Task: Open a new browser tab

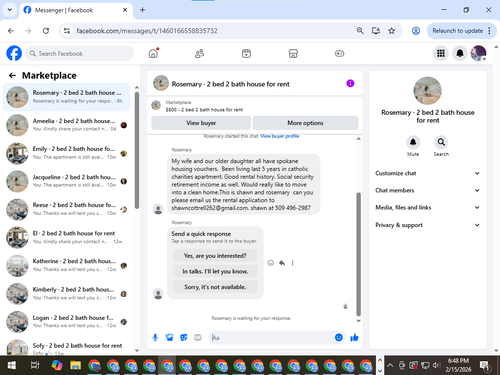Action: pos(142,10)
